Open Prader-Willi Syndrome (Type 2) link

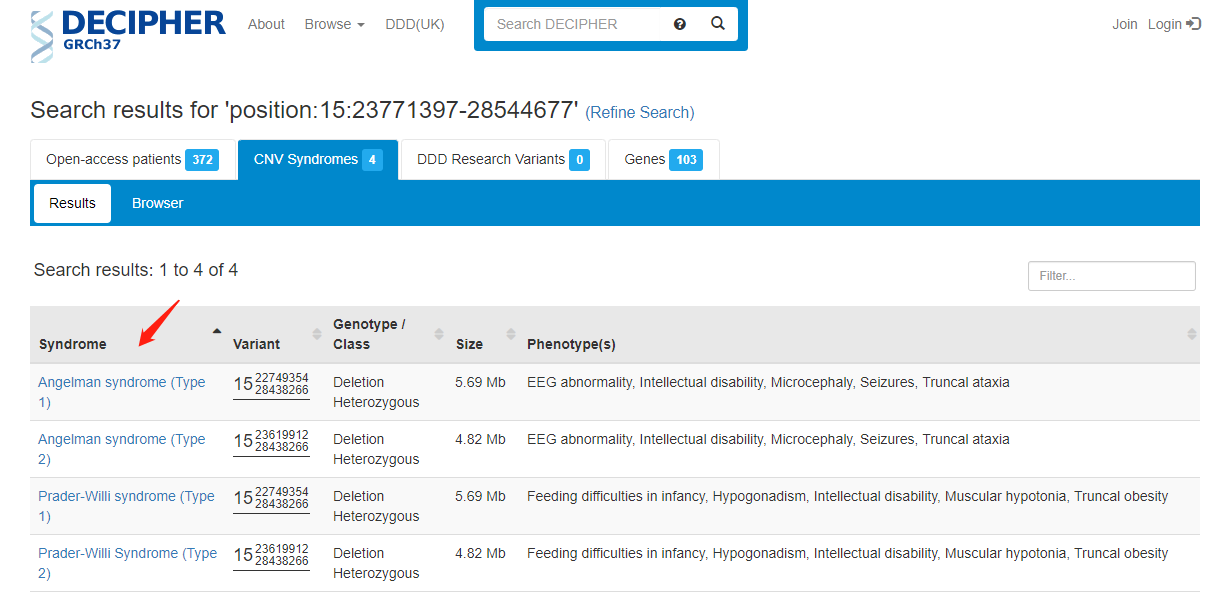coord(127,563)
